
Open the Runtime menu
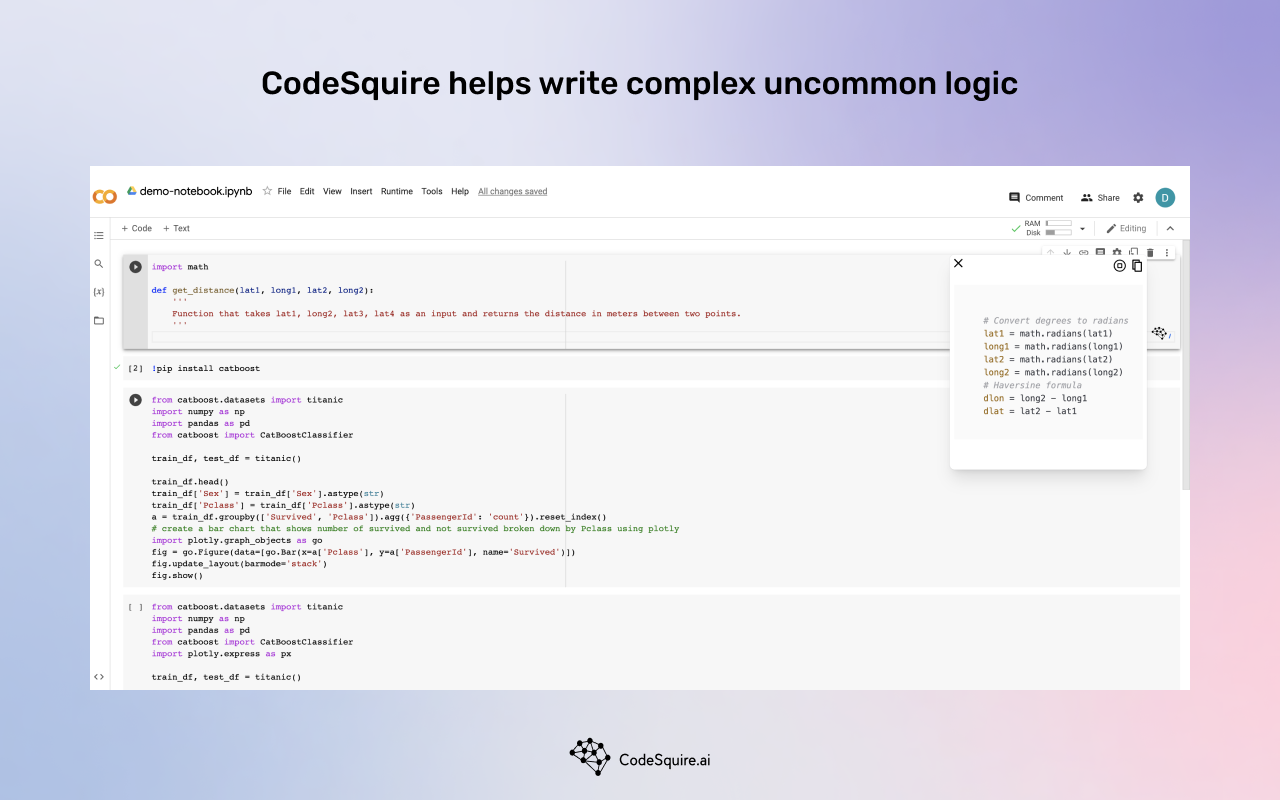[397, 191]
